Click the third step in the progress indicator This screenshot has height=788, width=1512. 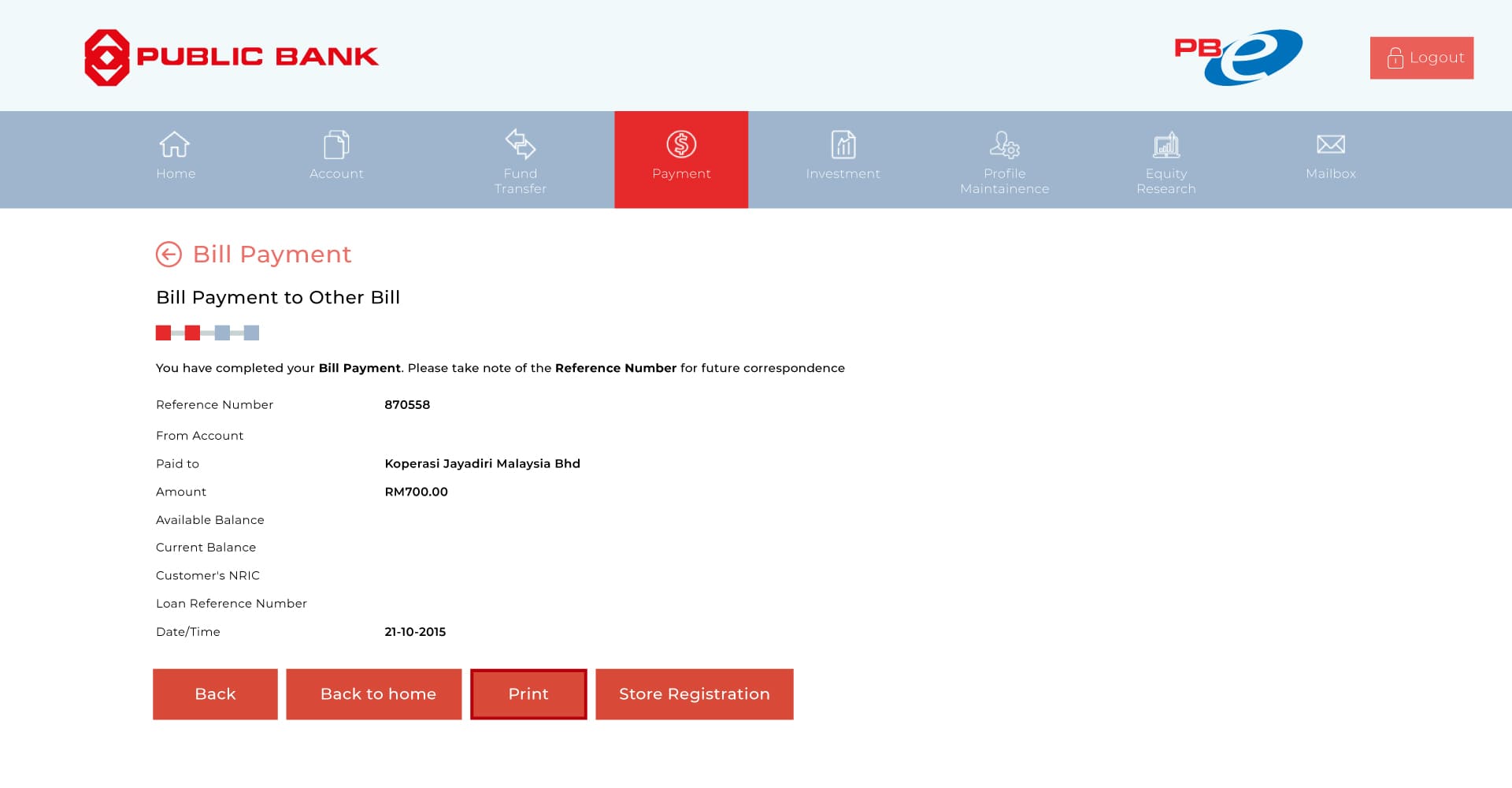tap(223, 333)
